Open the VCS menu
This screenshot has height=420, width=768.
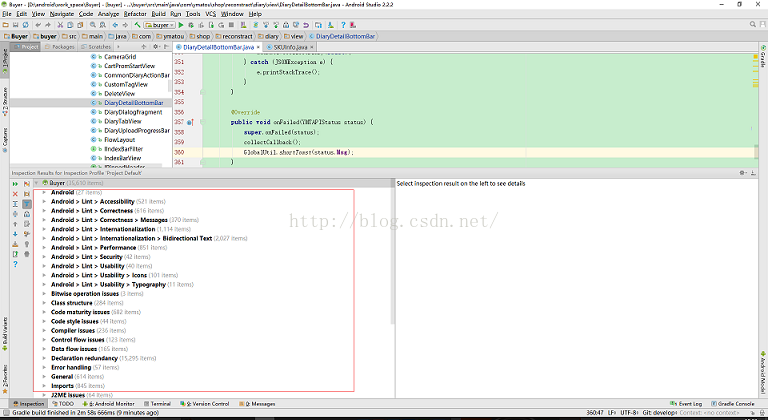(x=211, y=14)
